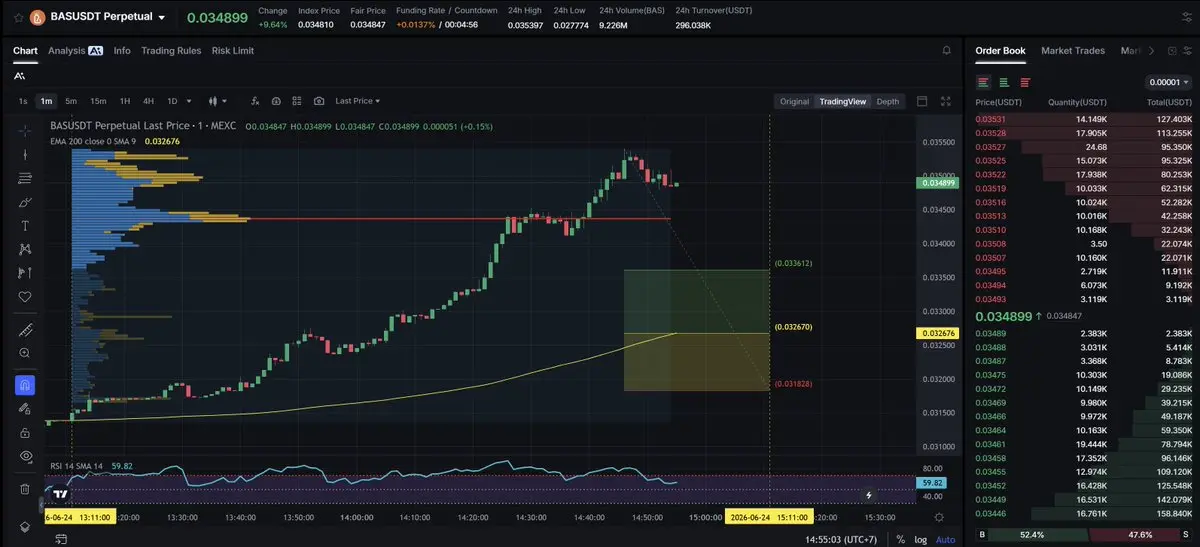This screenshot has width=1200, height=547.
Task: Select the 1m timeframe
Action: [x=46, y=101]
